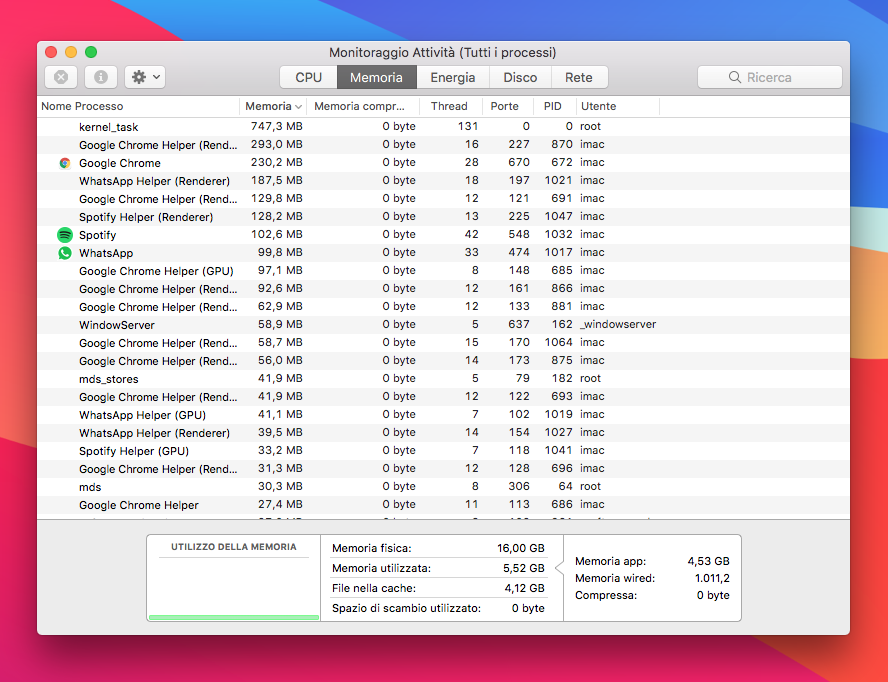This screenshot has width=888, height=682.
Task: Switch to the Energia tab
Action: point(452,77)
